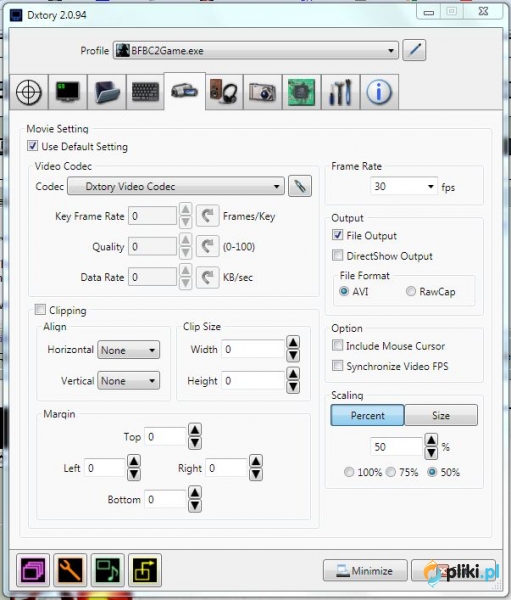Screen dimensions: 511x600
Task: Click the Dxtory title bar app icon
Action: click(x=16, y=15)
